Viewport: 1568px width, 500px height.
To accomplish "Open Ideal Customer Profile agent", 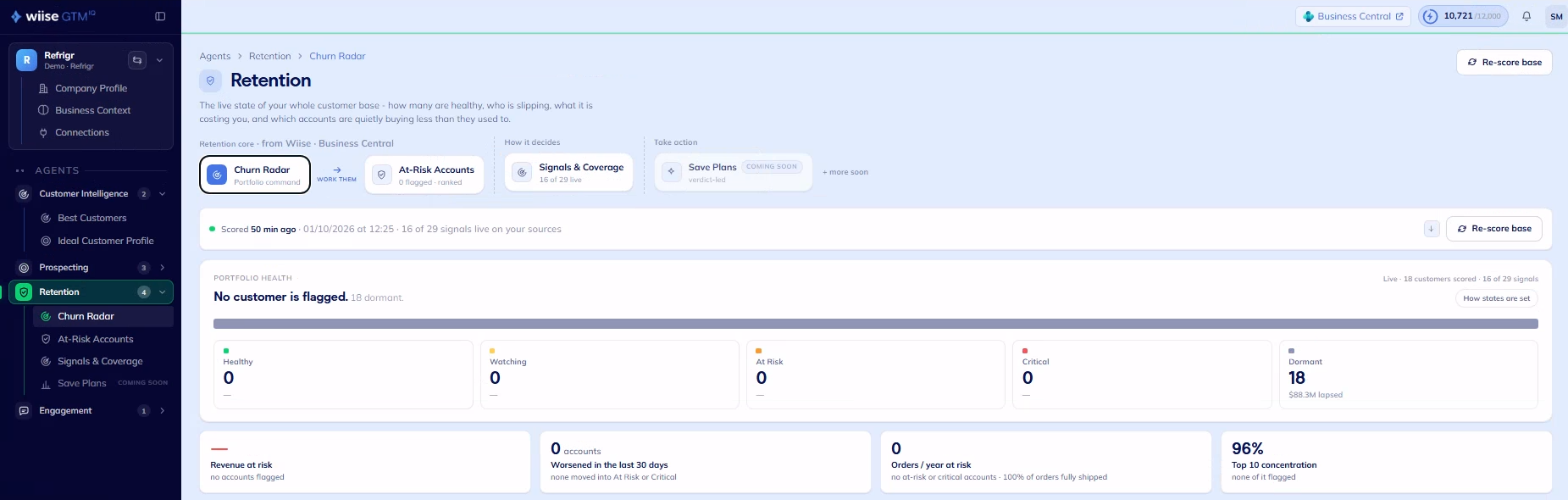I will click(105, 241).
